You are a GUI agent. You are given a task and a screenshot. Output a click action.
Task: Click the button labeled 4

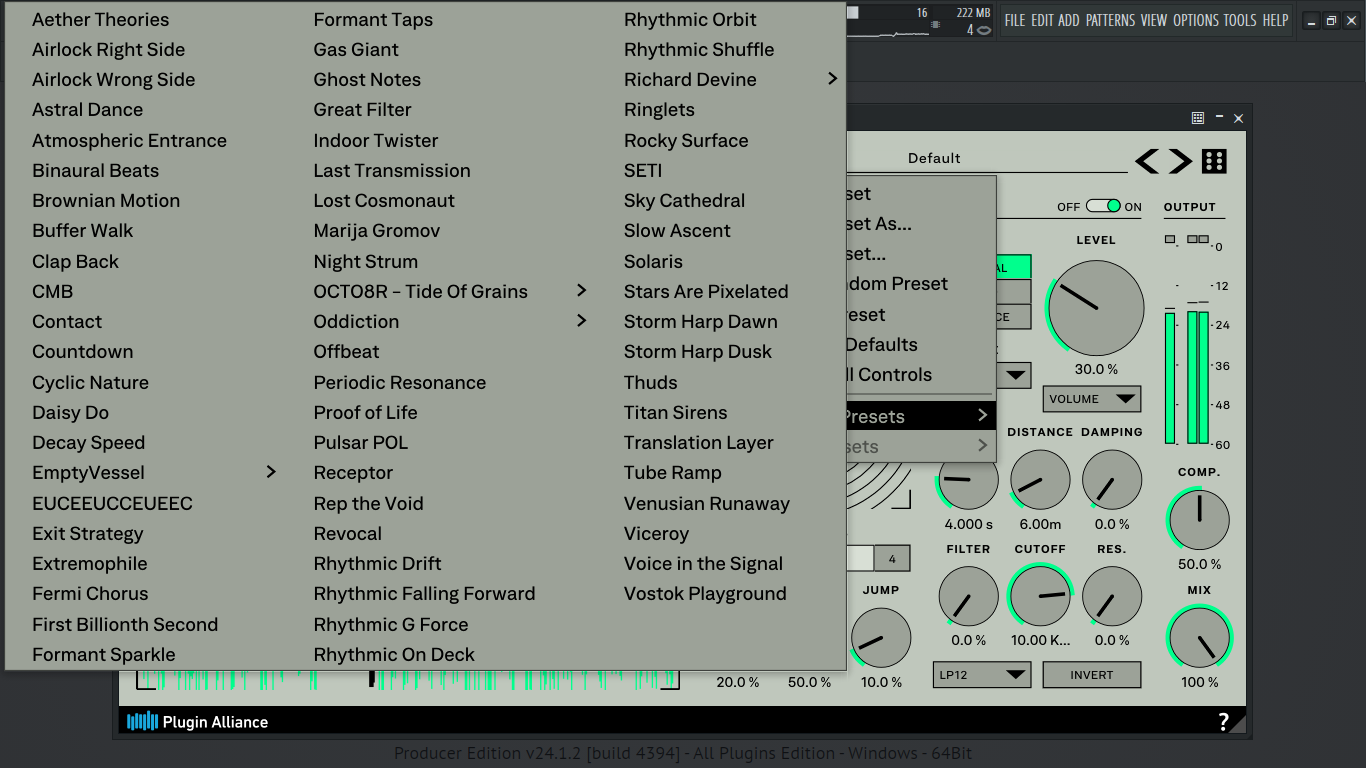(892, 558)
